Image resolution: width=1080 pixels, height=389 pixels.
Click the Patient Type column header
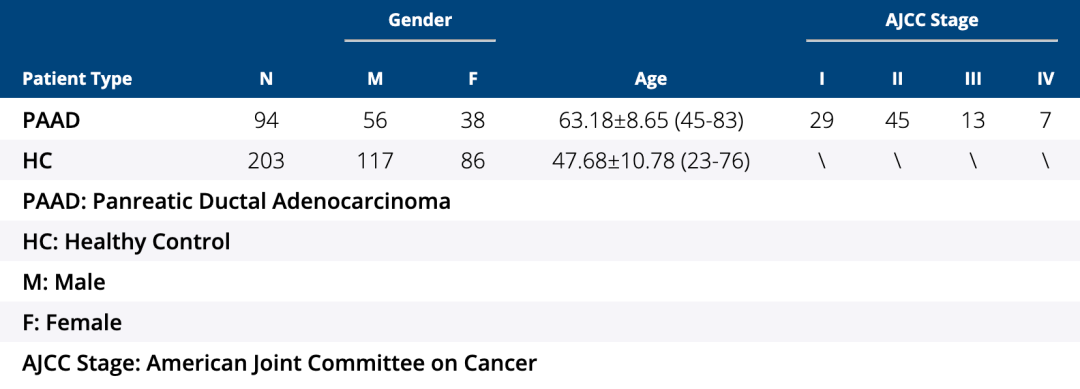76,80
